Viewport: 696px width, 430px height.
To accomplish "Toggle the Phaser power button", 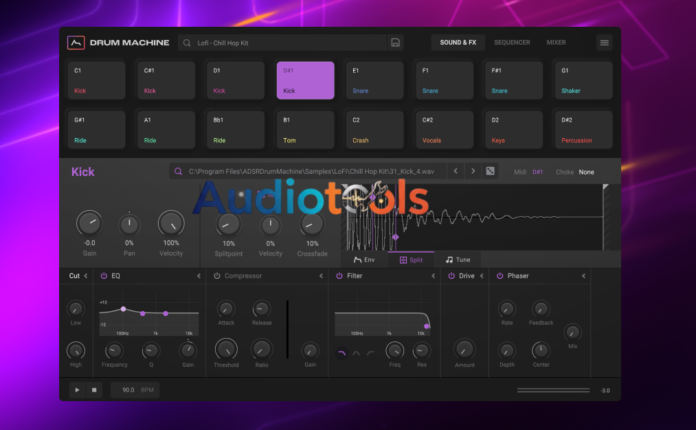I will (500, 276).
